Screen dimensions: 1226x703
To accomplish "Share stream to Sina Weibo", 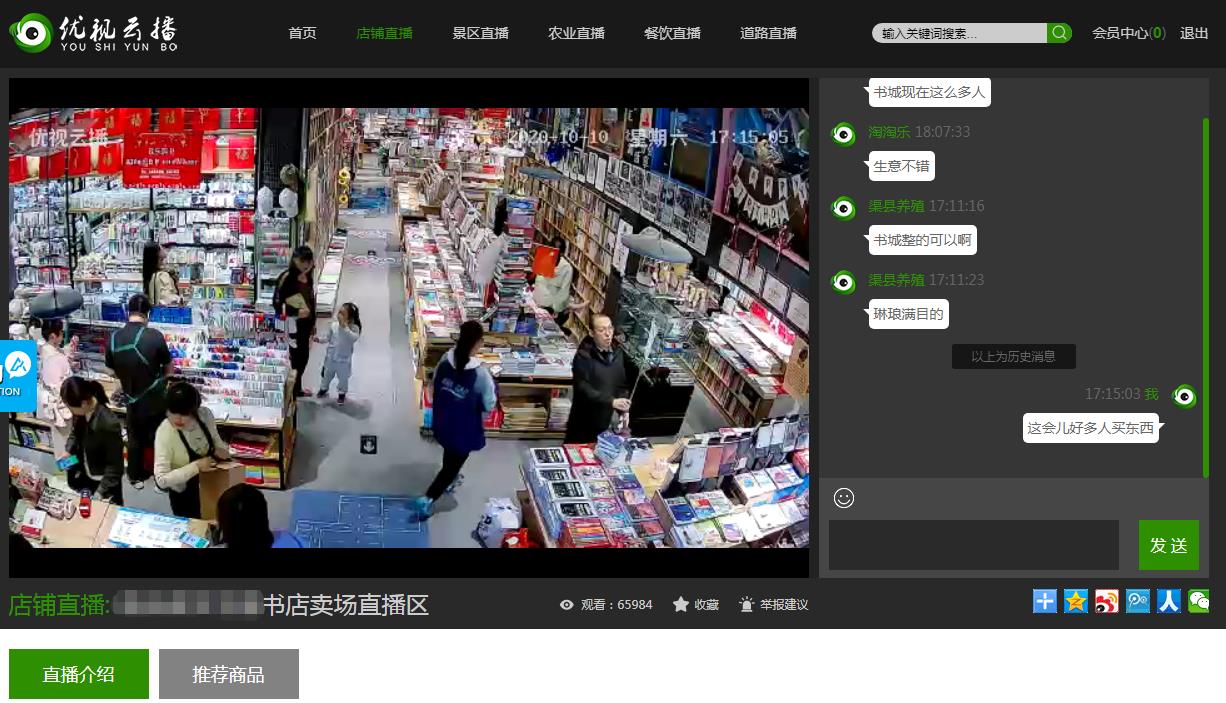I will pos(1107,601).
